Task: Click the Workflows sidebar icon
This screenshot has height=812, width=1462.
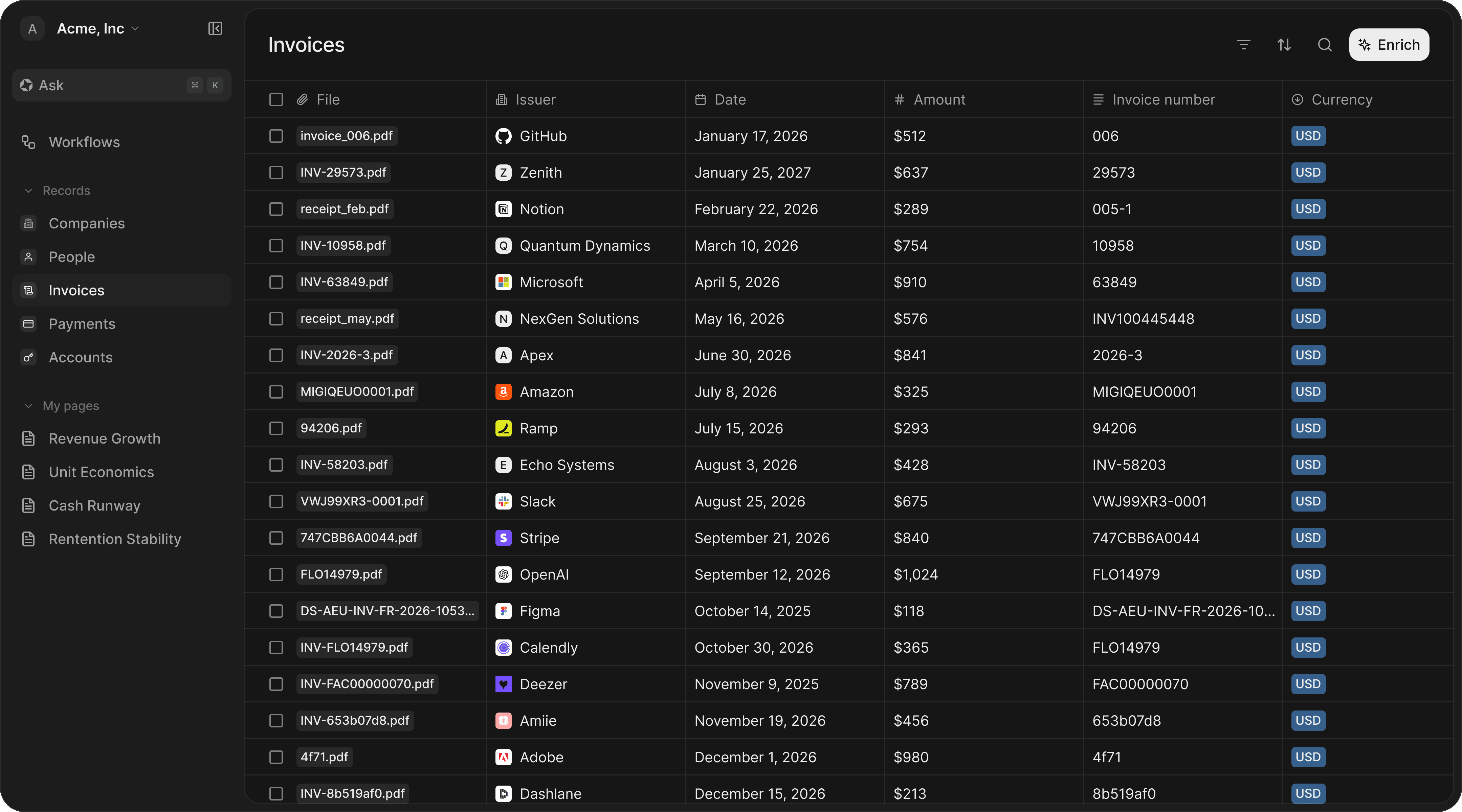Action: (28, 142)
